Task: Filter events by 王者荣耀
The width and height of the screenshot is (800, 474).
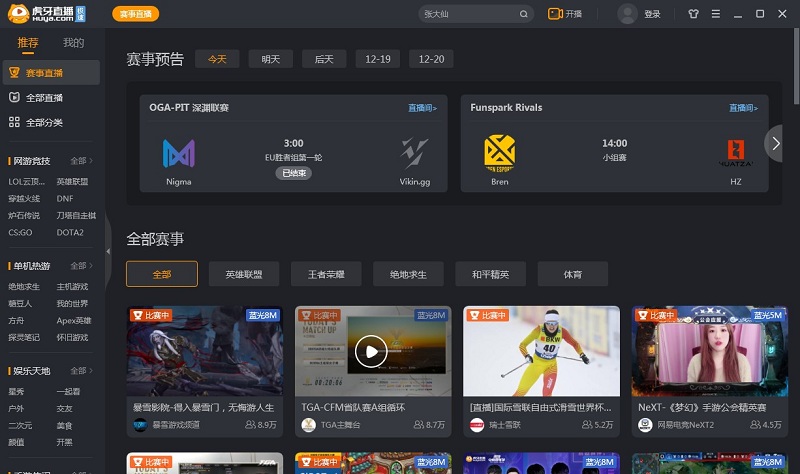Action: point(326,274)
